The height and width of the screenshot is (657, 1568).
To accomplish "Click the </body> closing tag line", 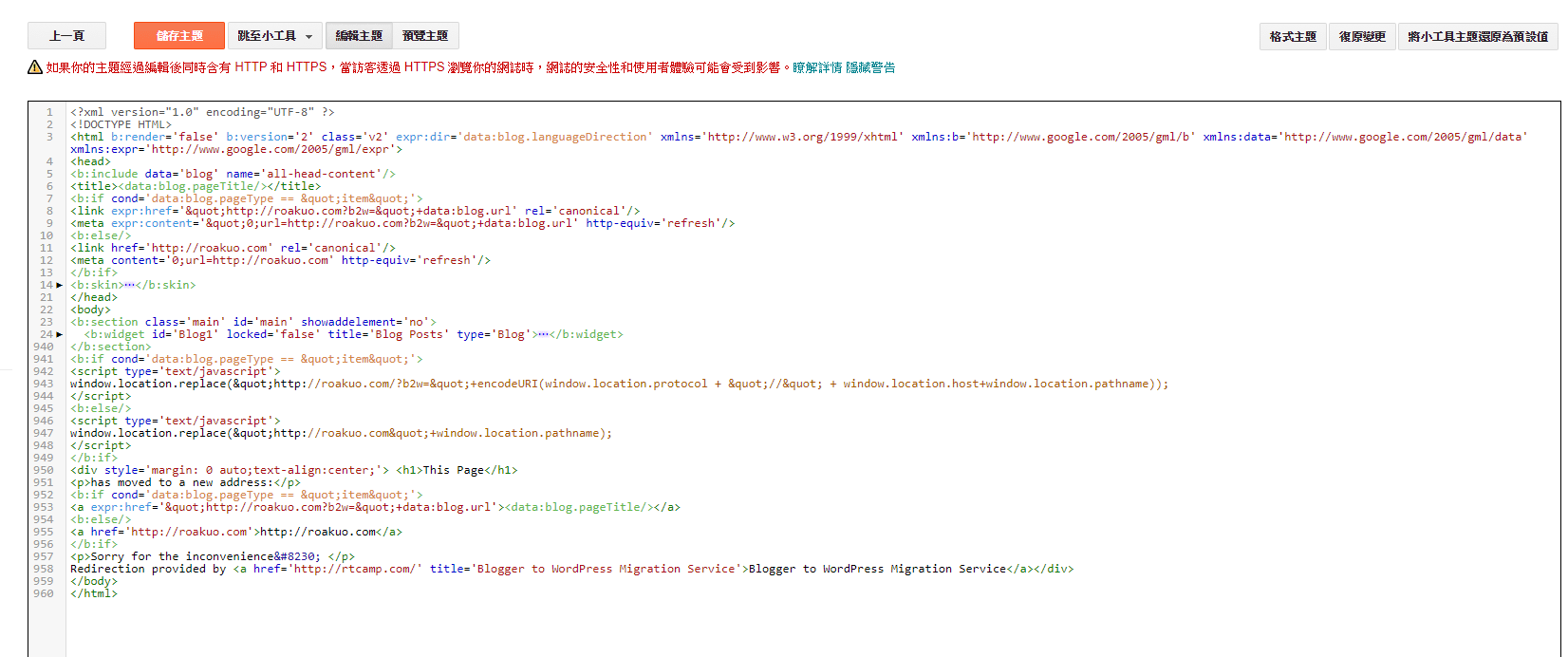I will 94,581.
